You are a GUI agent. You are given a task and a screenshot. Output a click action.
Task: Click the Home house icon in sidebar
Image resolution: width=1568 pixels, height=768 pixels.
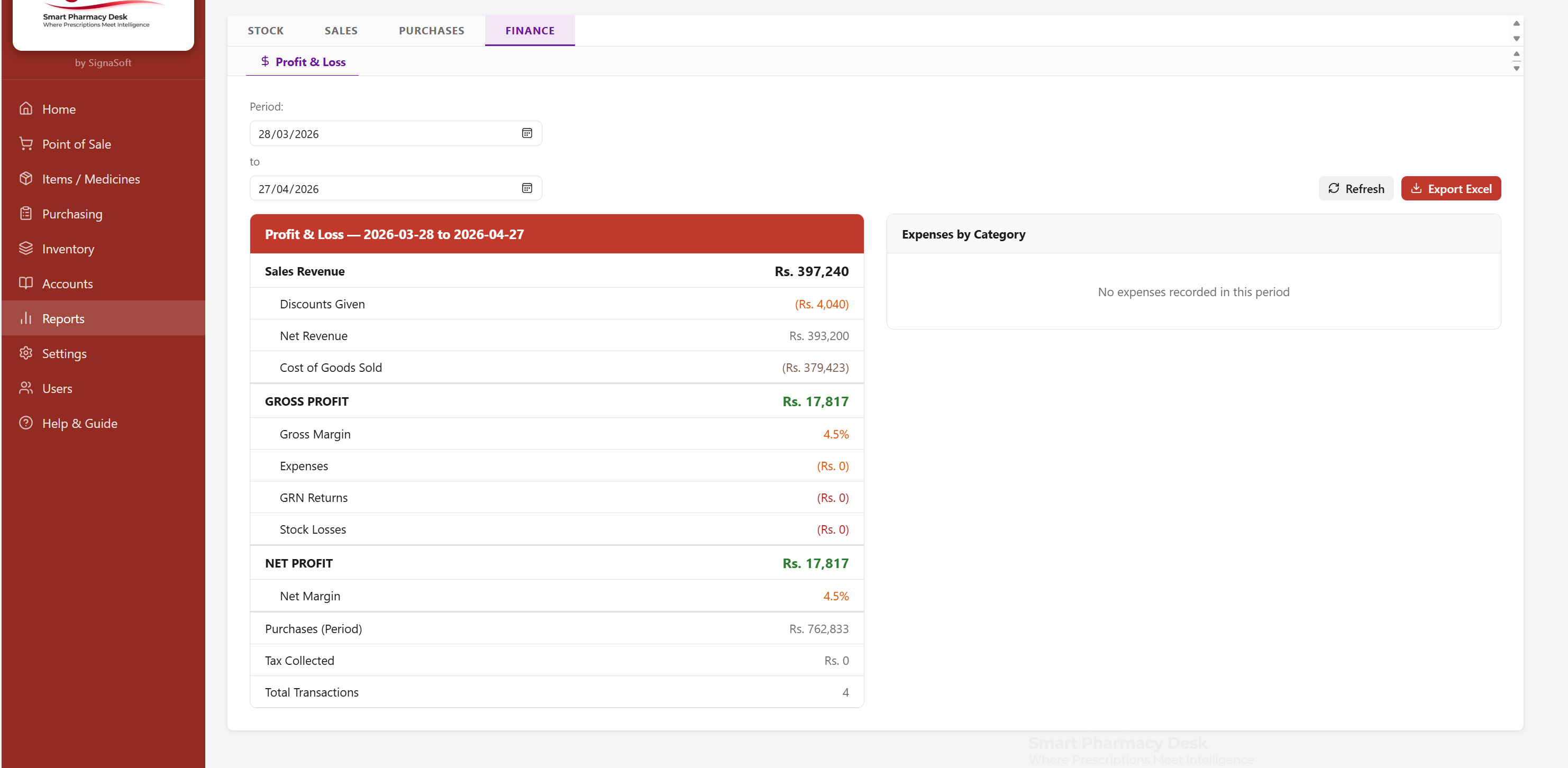click(25, 109)
